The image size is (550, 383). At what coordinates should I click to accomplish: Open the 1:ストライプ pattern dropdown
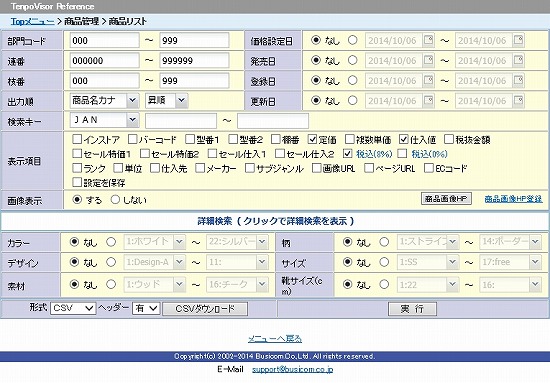tap(428, 242)
